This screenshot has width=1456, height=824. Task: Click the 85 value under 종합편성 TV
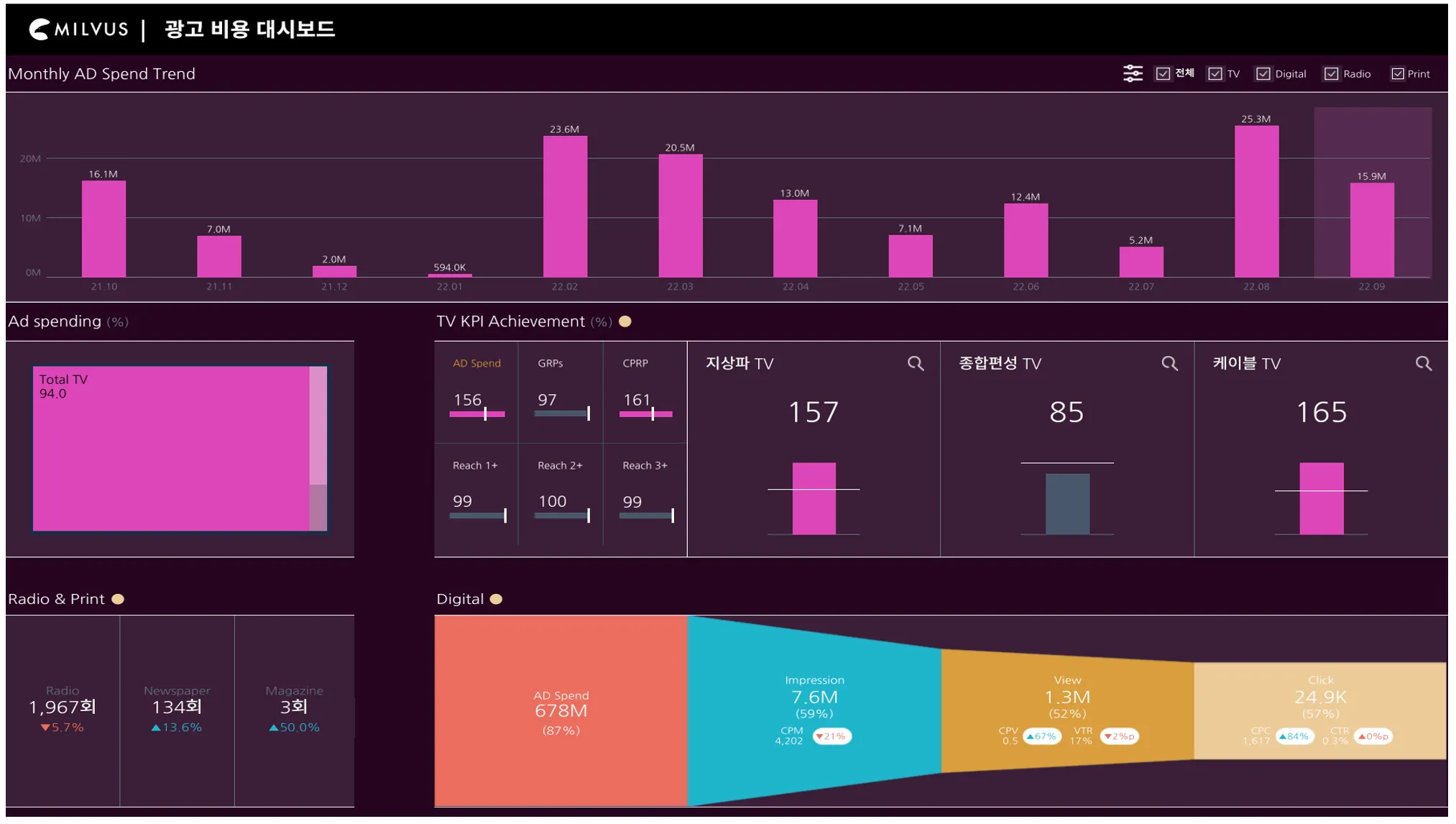(x=1066, y=412)
